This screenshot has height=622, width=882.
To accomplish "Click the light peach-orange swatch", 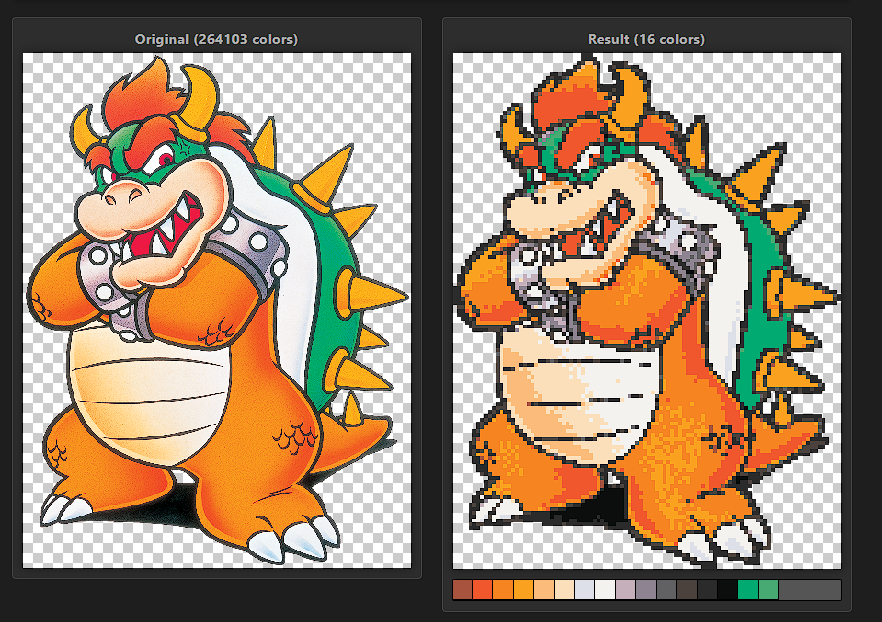I will pyautogui.click(x=544, y=590).
